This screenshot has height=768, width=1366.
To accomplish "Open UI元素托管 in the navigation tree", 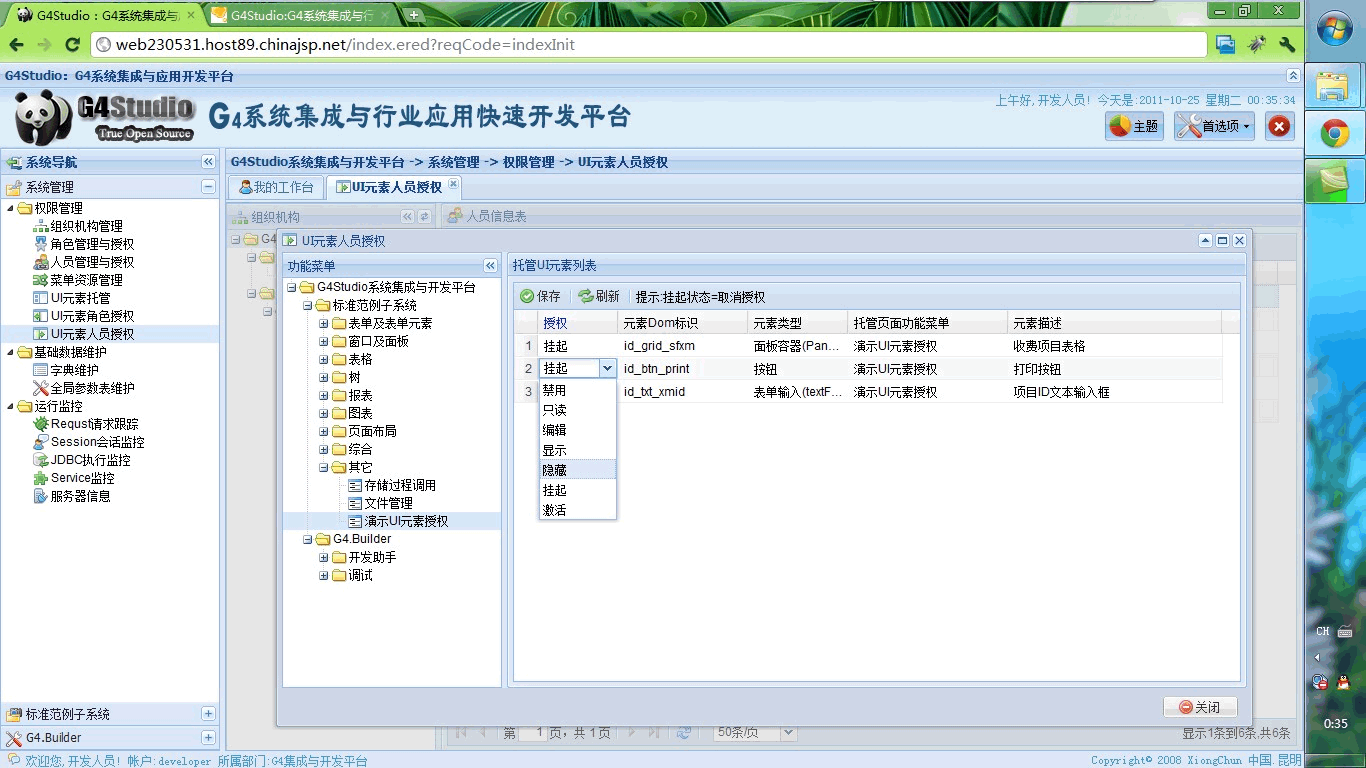I will click(81, 298).
